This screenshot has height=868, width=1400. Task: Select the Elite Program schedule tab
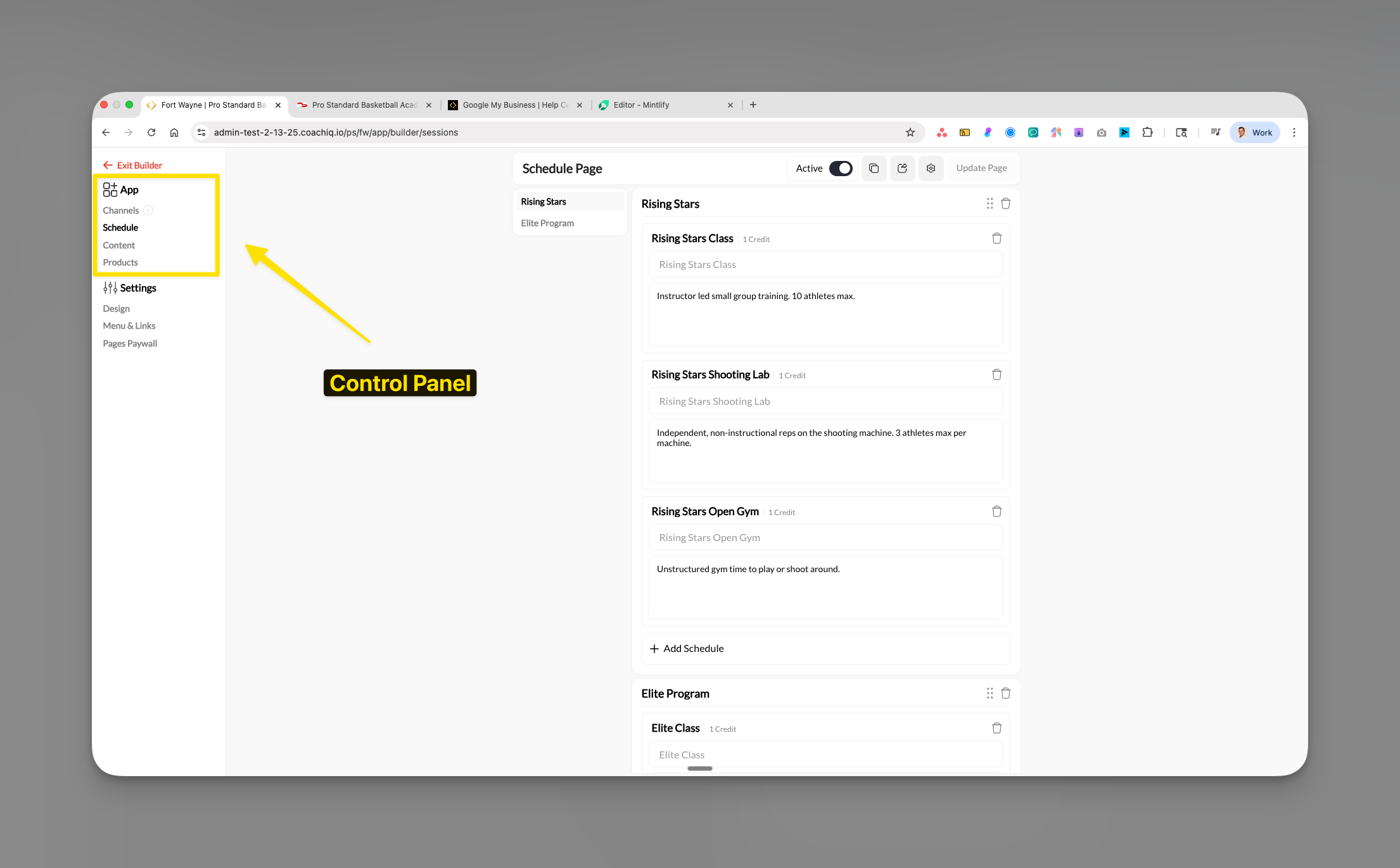(x=547, y=222)
